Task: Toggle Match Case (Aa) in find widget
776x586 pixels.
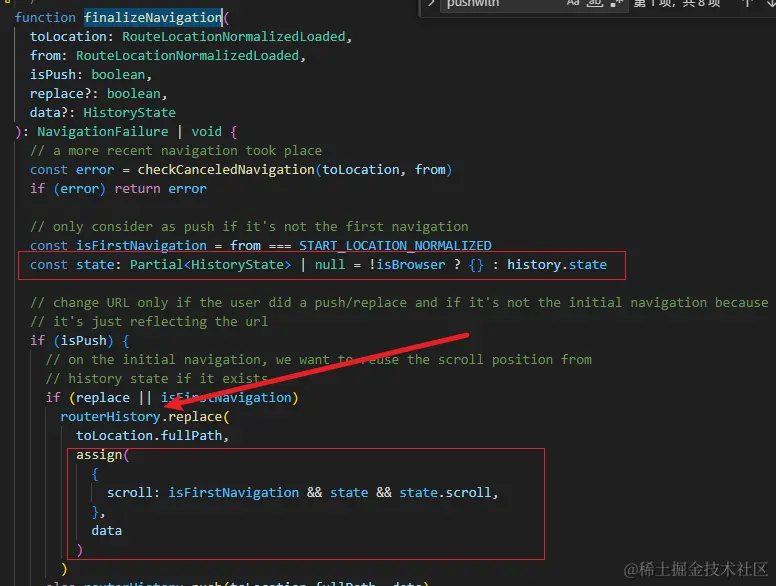Action: [573, 3]
